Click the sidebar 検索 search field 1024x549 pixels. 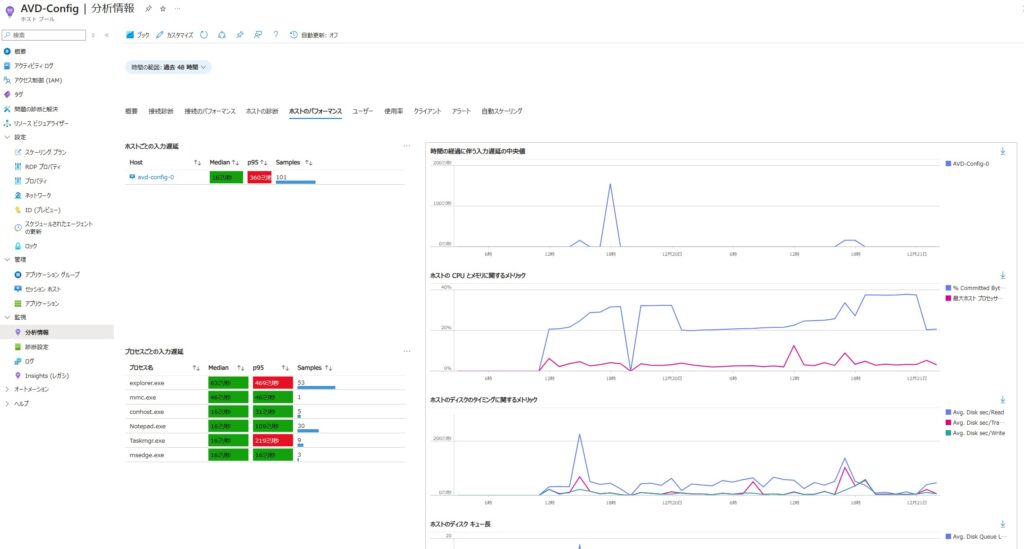click(x=48, y=35)
